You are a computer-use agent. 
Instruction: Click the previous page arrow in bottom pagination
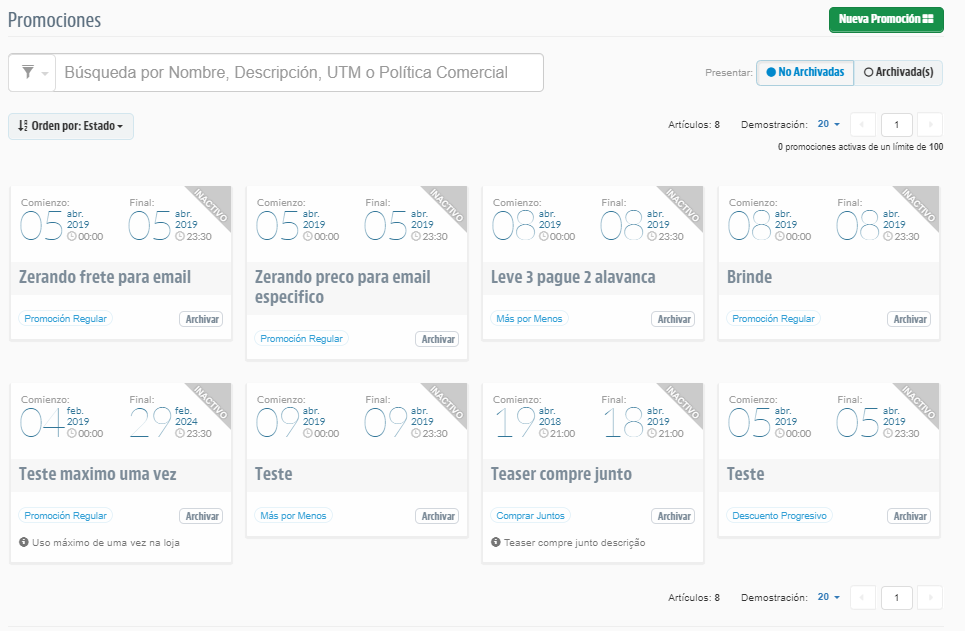pyautogui.click(x=862, y=597)
